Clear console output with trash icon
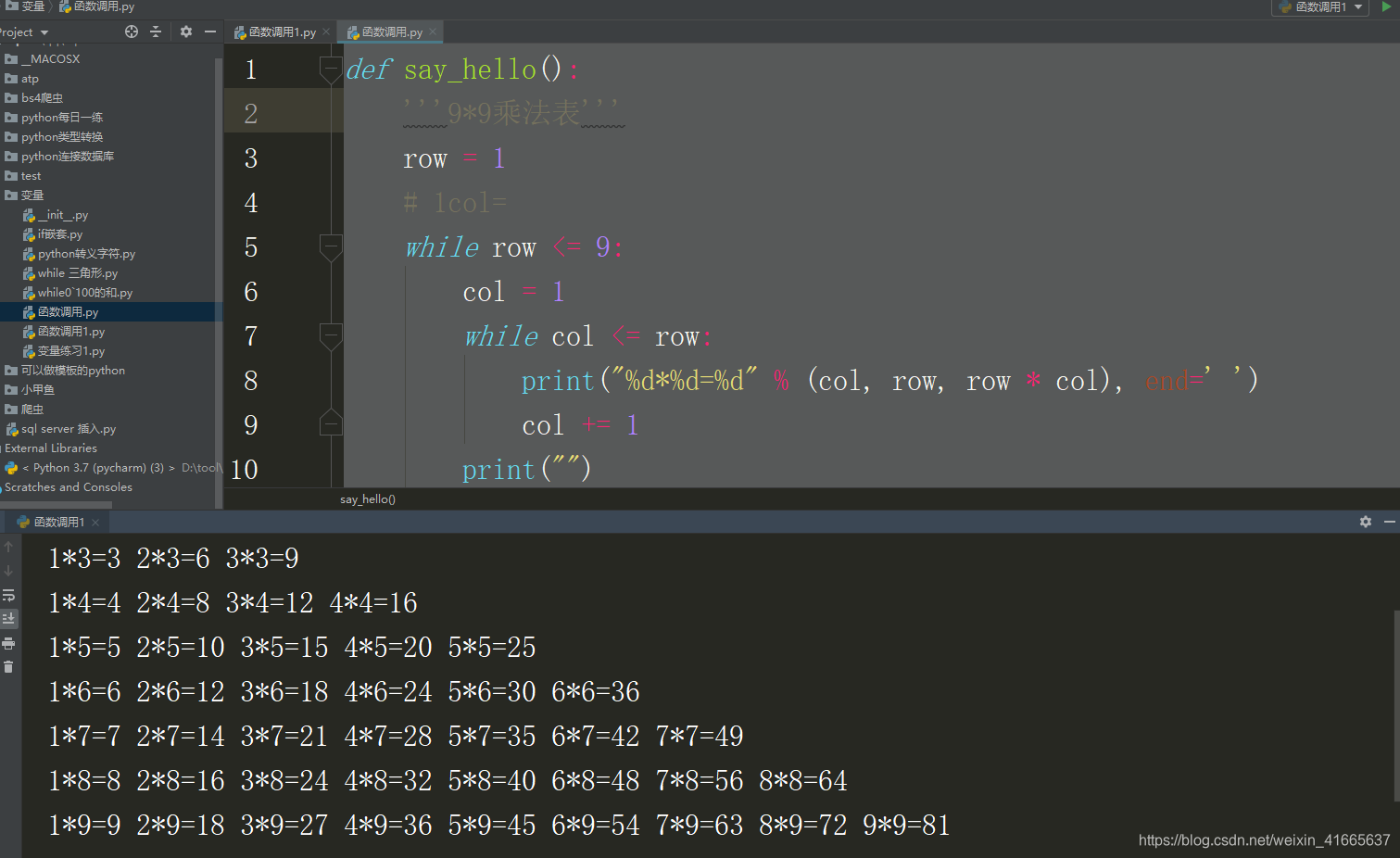1400x858 pixels. click(x=8, y=667)
